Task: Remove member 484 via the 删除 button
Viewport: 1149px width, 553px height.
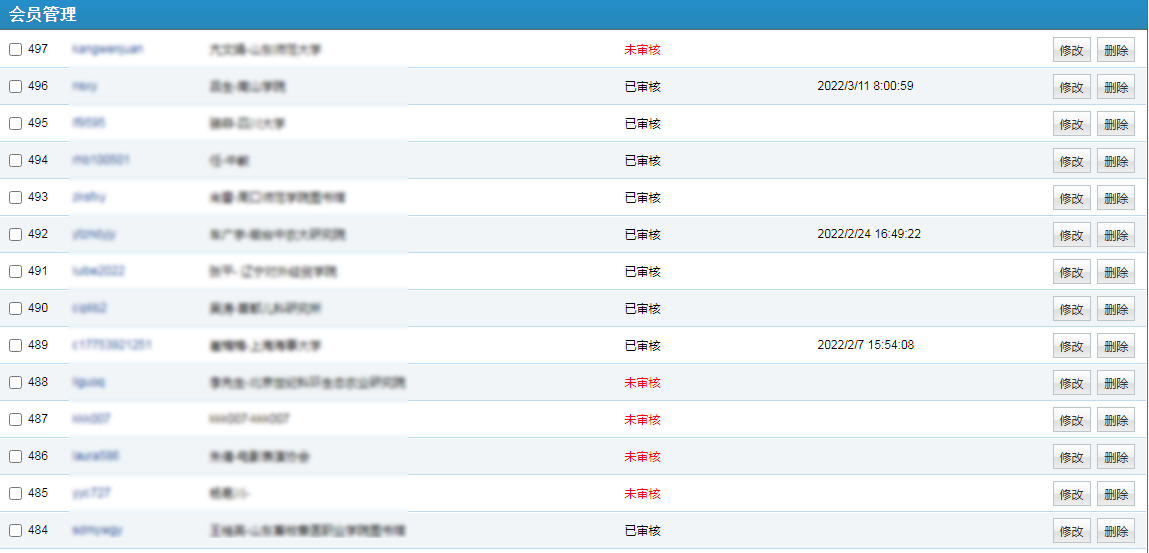Action: tap(1115, 531)
